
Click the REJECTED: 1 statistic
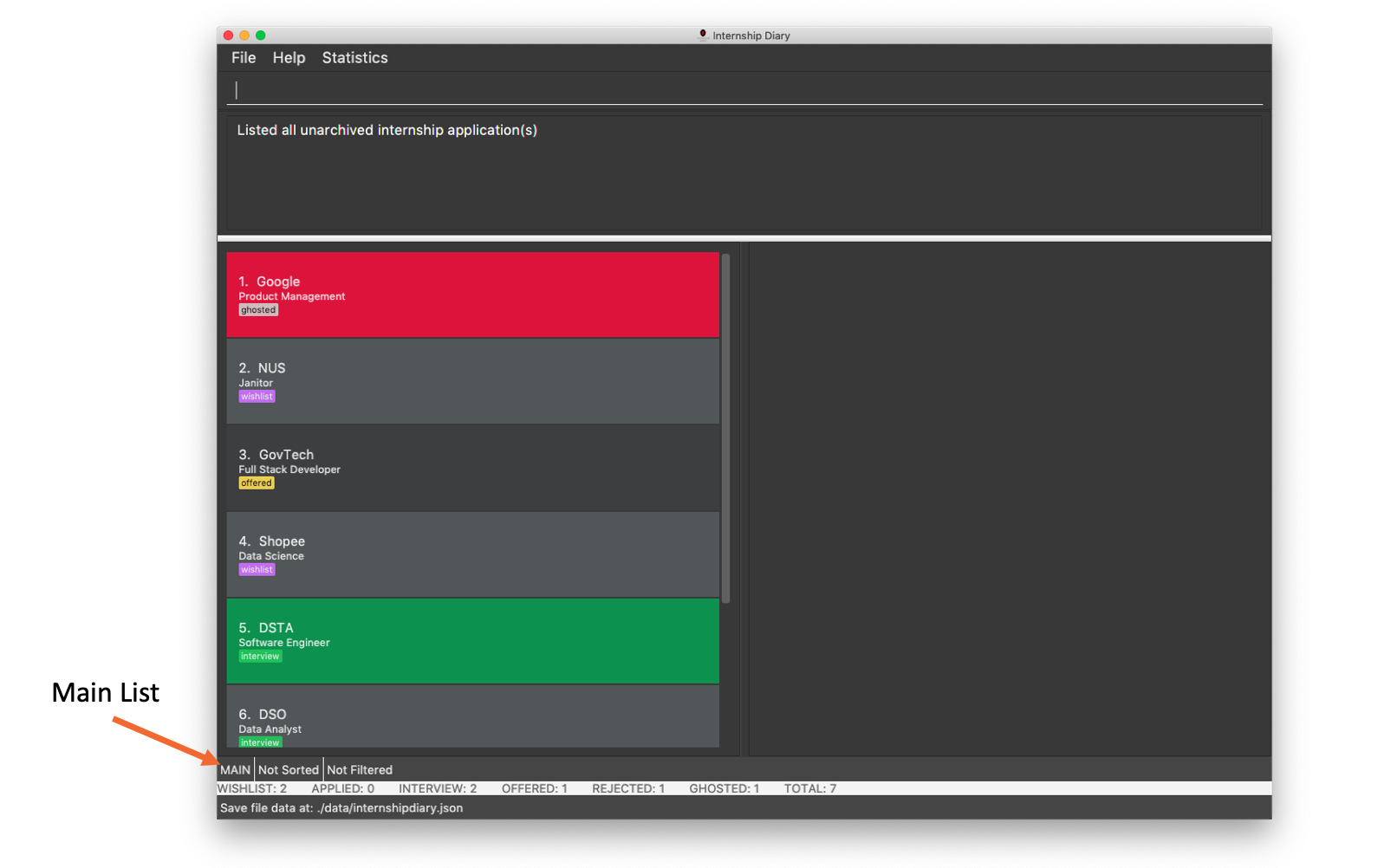pos(628,789)
